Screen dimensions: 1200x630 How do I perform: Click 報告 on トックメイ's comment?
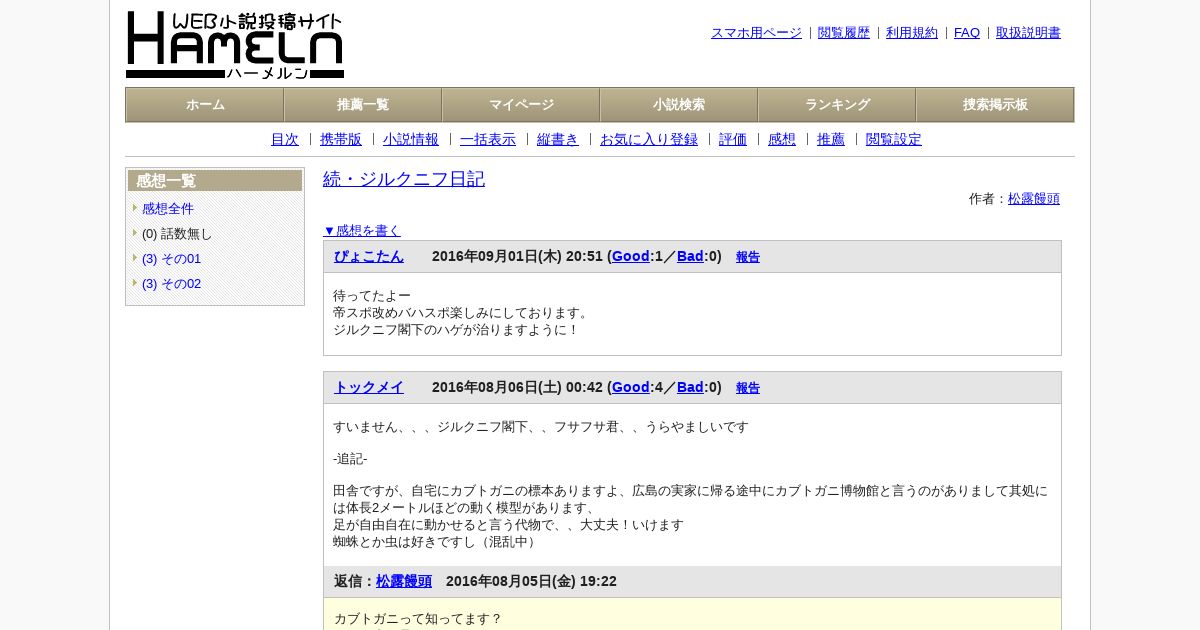(748, 388)
